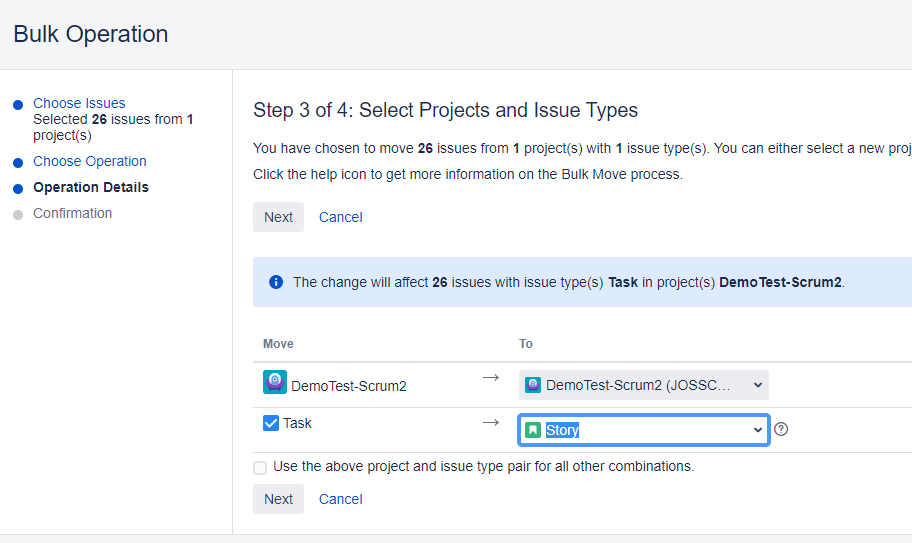The height and width of the screenshot is (543, 912).
Task: Open the destination project dropdown
Action: click(643, 385)
